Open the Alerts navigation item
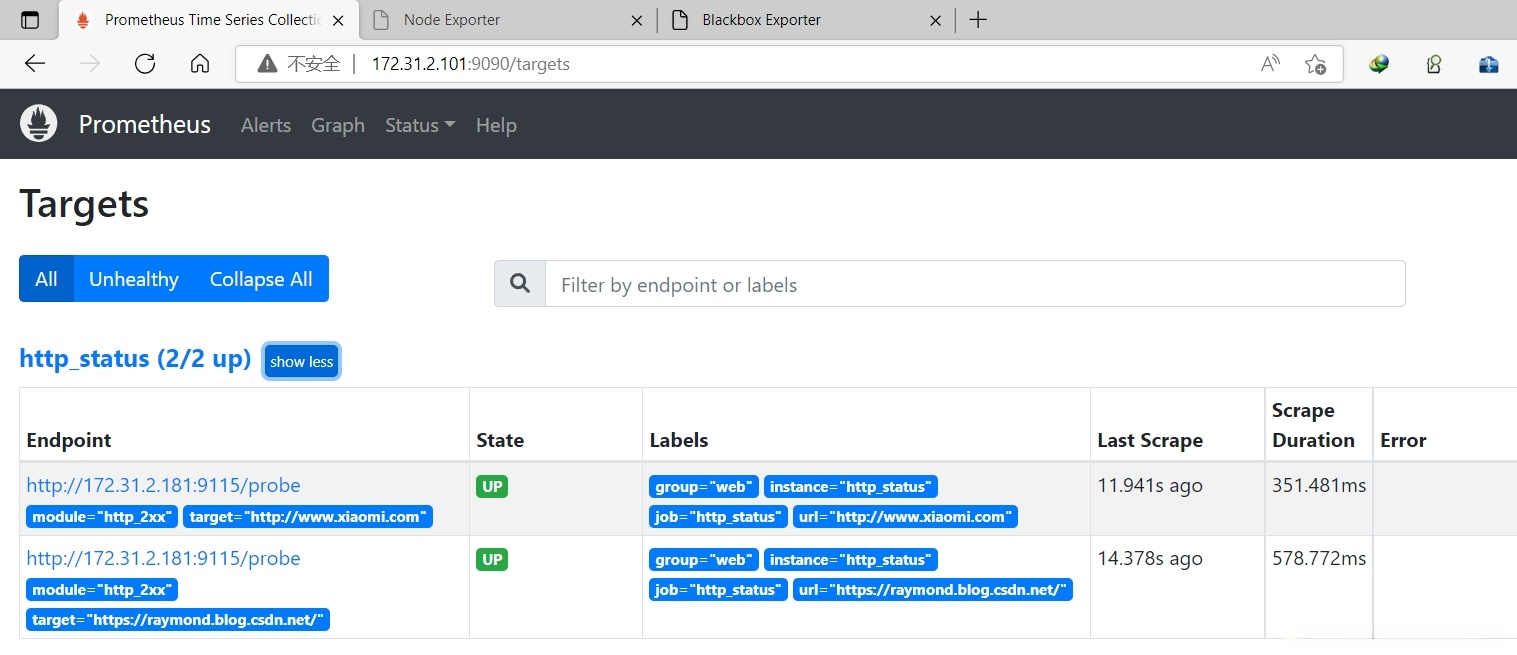 coord(266,125)
